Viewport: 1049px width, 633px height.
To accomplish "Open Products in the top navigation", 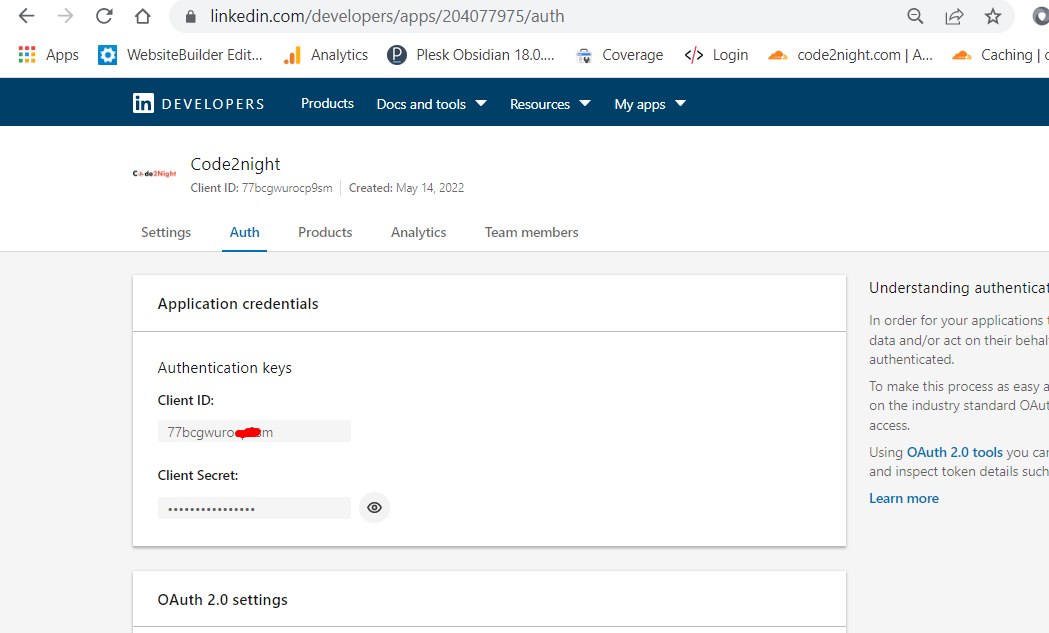I will [x=327, y=103].
